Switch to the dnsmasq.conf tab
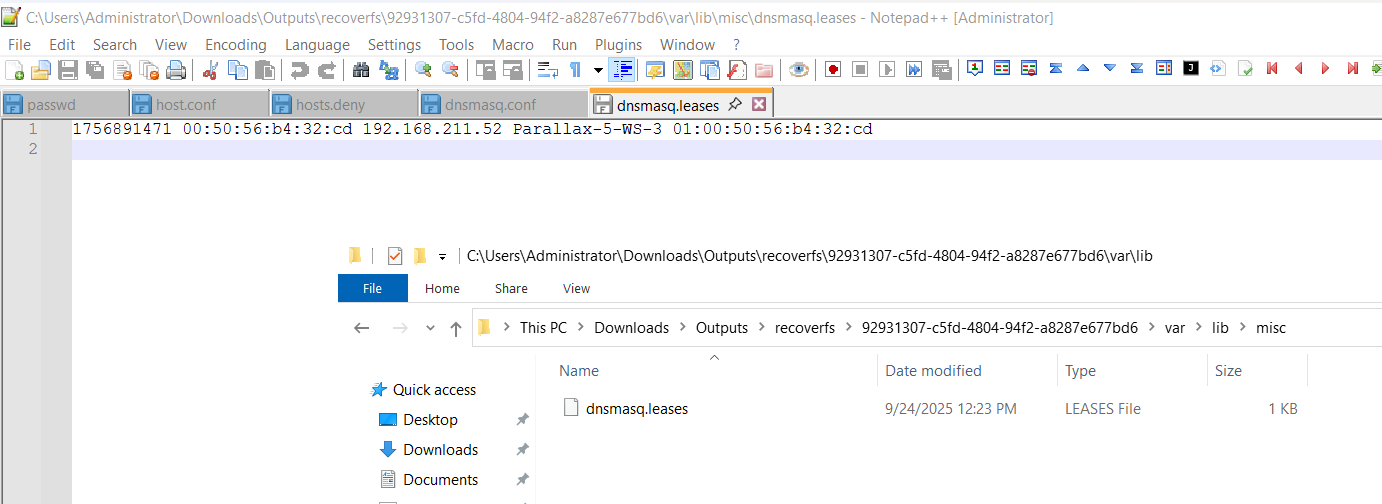 pyautogui.click(x=490, y=104)
